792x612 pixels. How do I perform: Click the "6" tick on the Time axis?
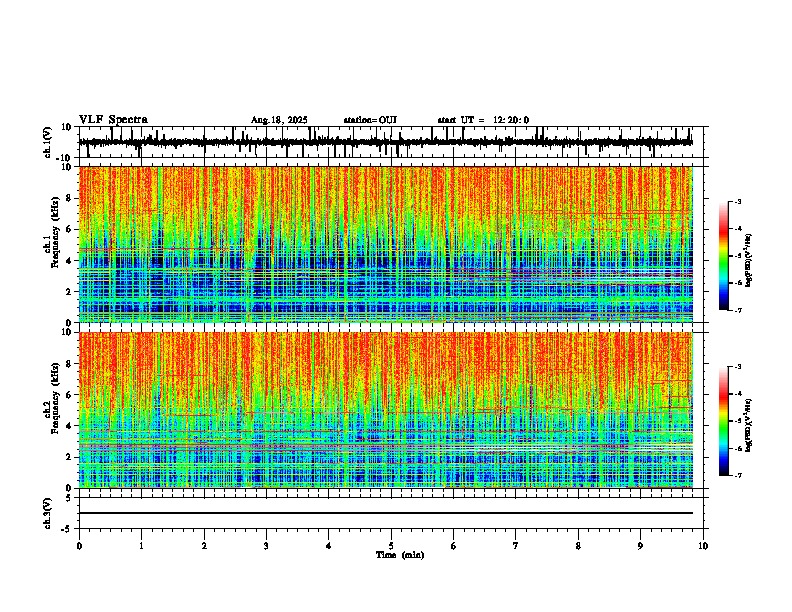point(454,546)
